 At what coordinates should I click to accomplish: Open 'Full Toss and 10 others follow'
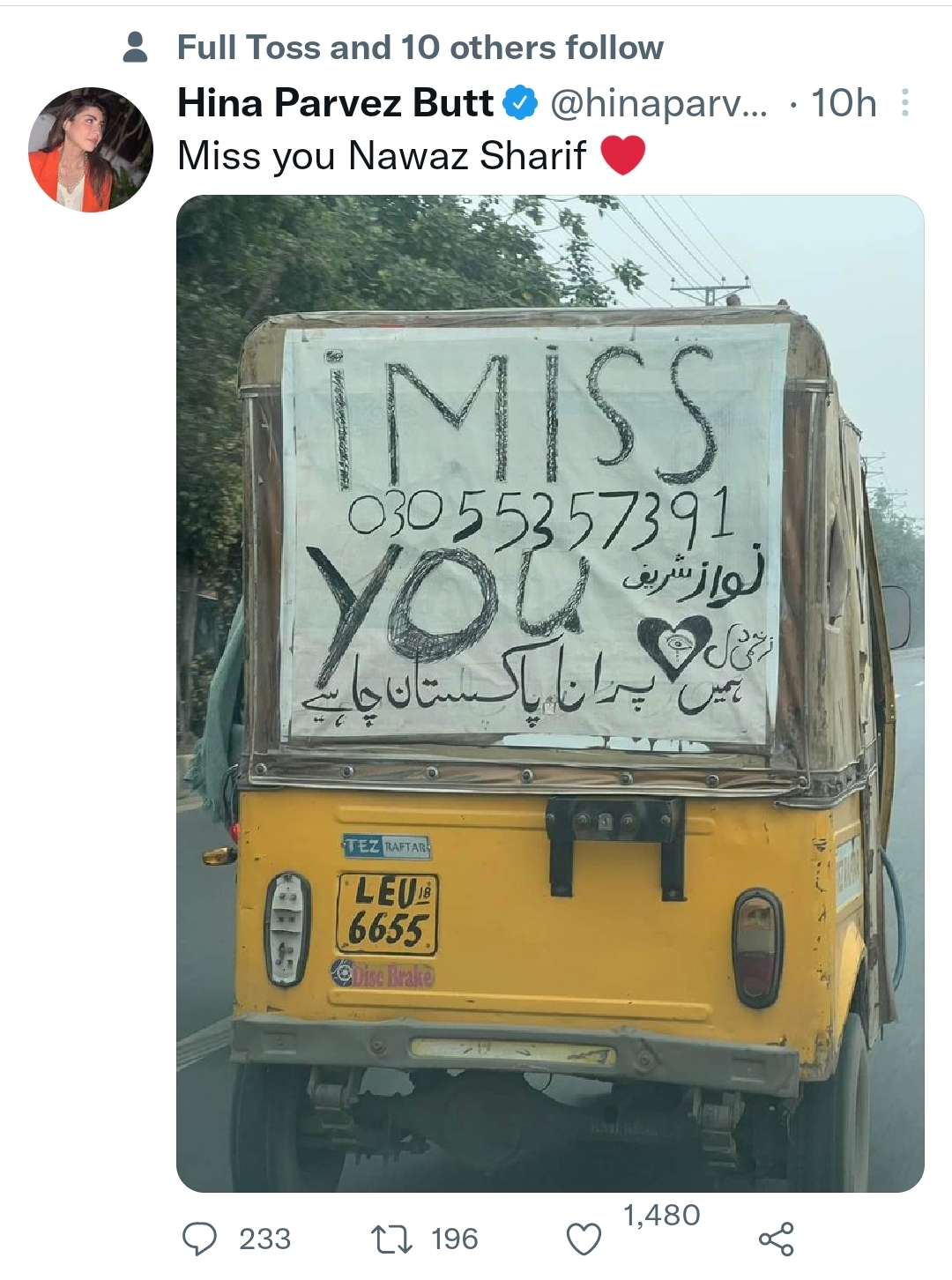pos(420,48)
